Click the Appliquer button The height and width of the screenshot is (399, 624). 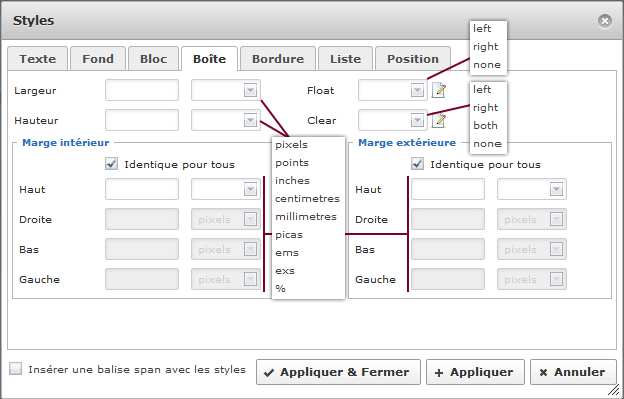click(475, 372)
